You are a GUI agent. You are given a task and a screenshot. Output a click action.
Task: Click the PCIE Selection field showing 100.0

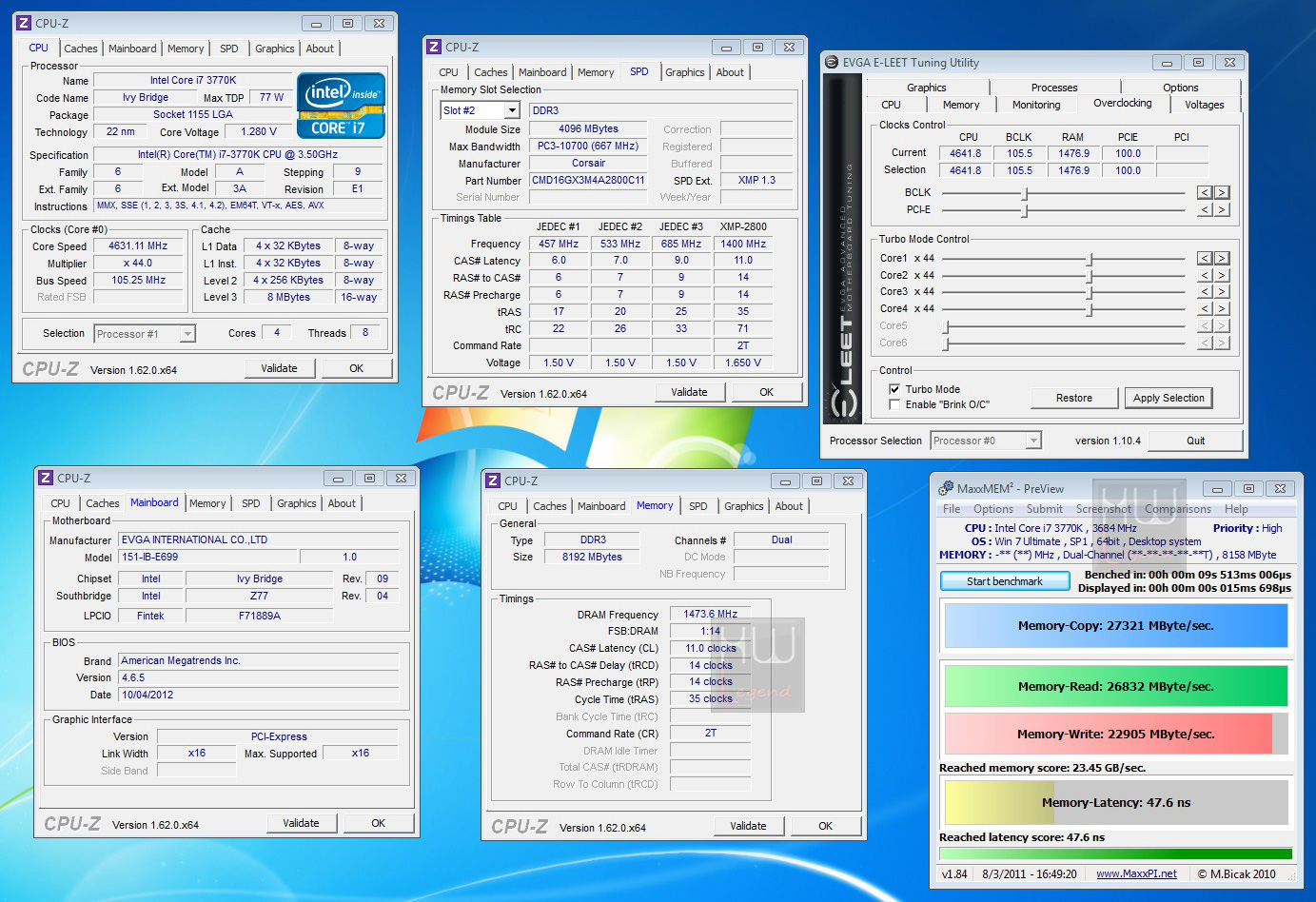(x=1128, y=170)
